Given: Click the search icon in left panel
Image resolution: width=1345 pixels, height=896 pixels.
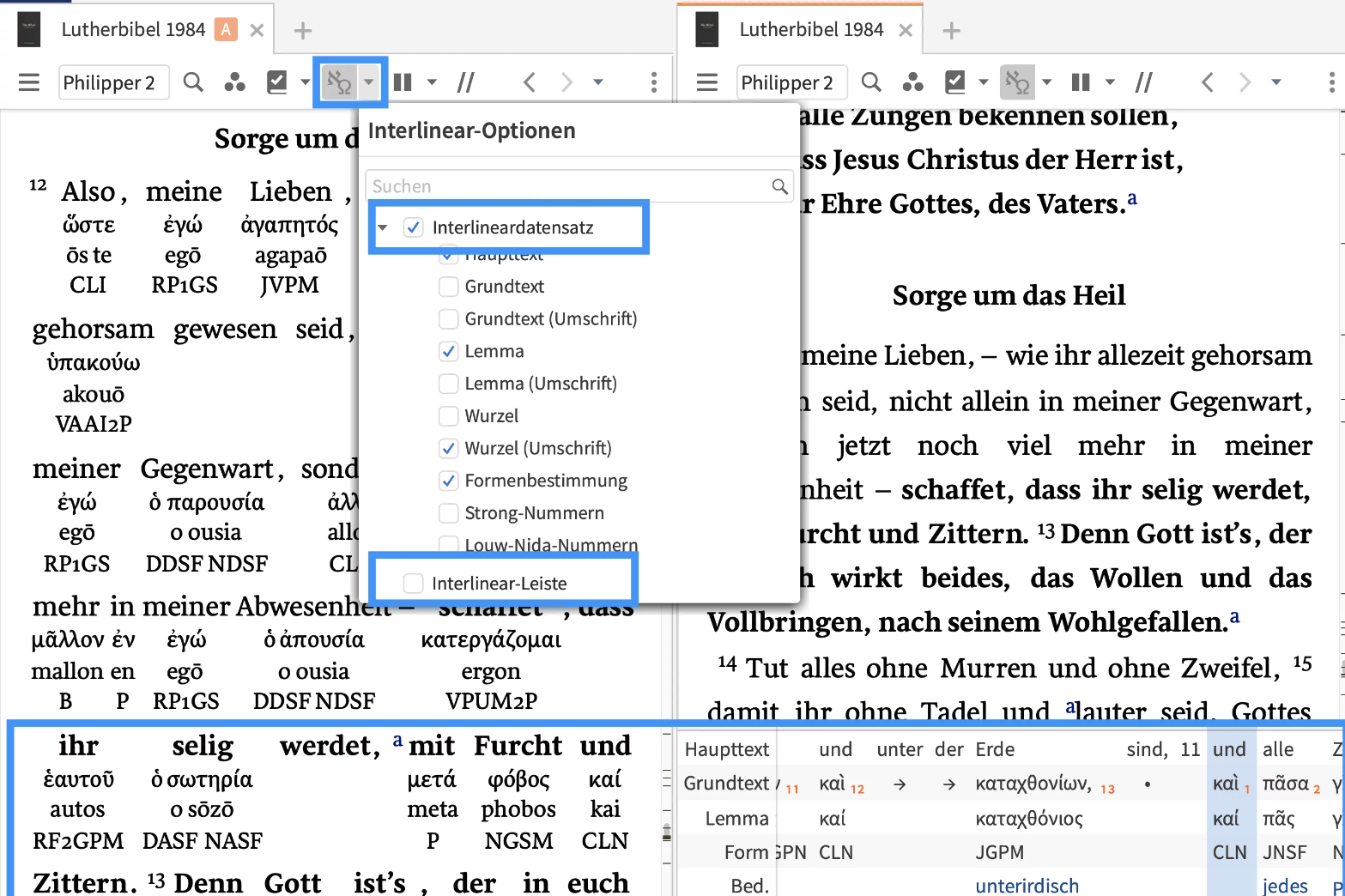Looking at the screenshot, I should [194, 82].
